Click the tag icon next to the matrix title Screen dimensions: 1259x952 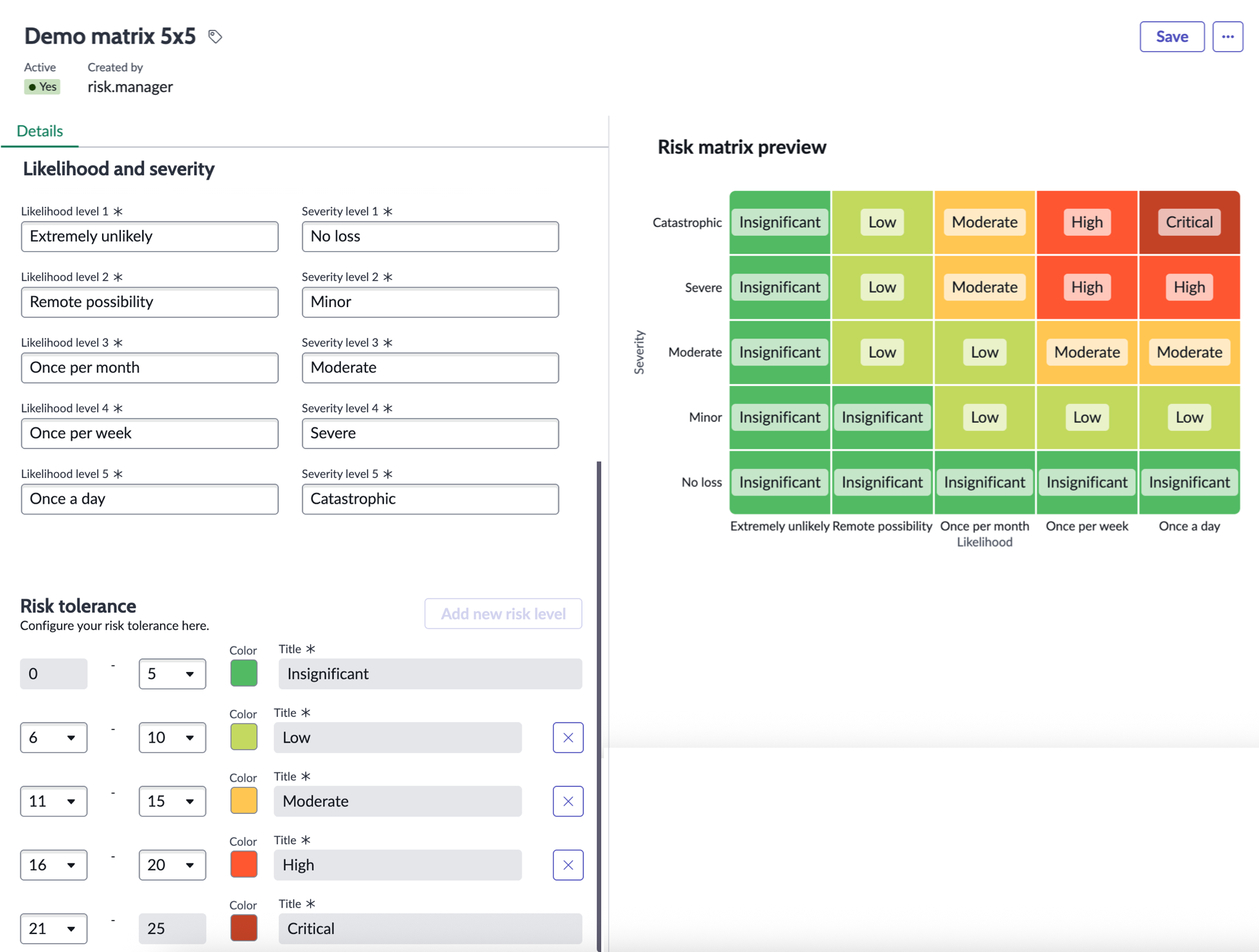point(215,37)
